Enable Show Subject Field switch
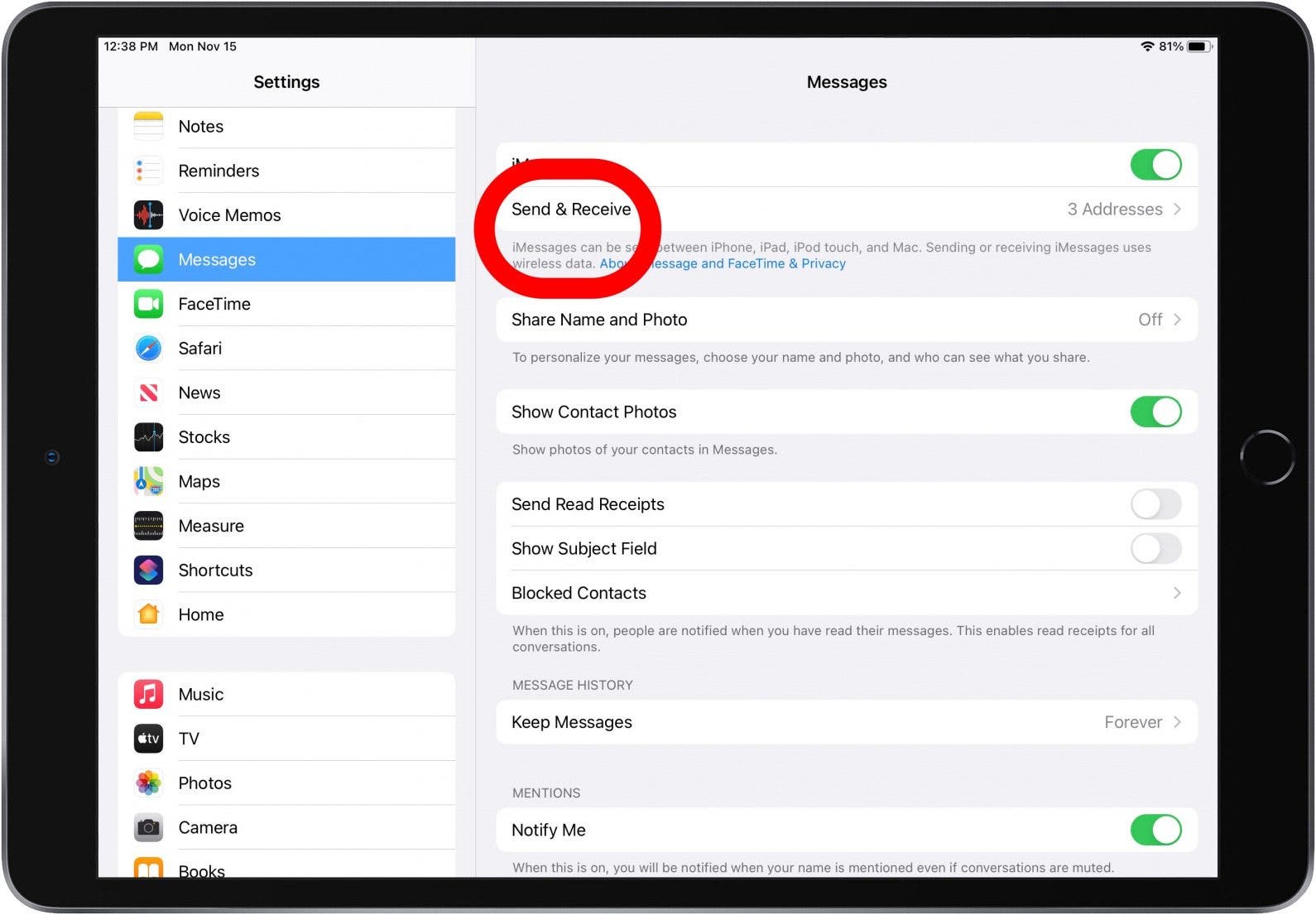Screen dimensions: 1316x915 tap(1155, 548)
